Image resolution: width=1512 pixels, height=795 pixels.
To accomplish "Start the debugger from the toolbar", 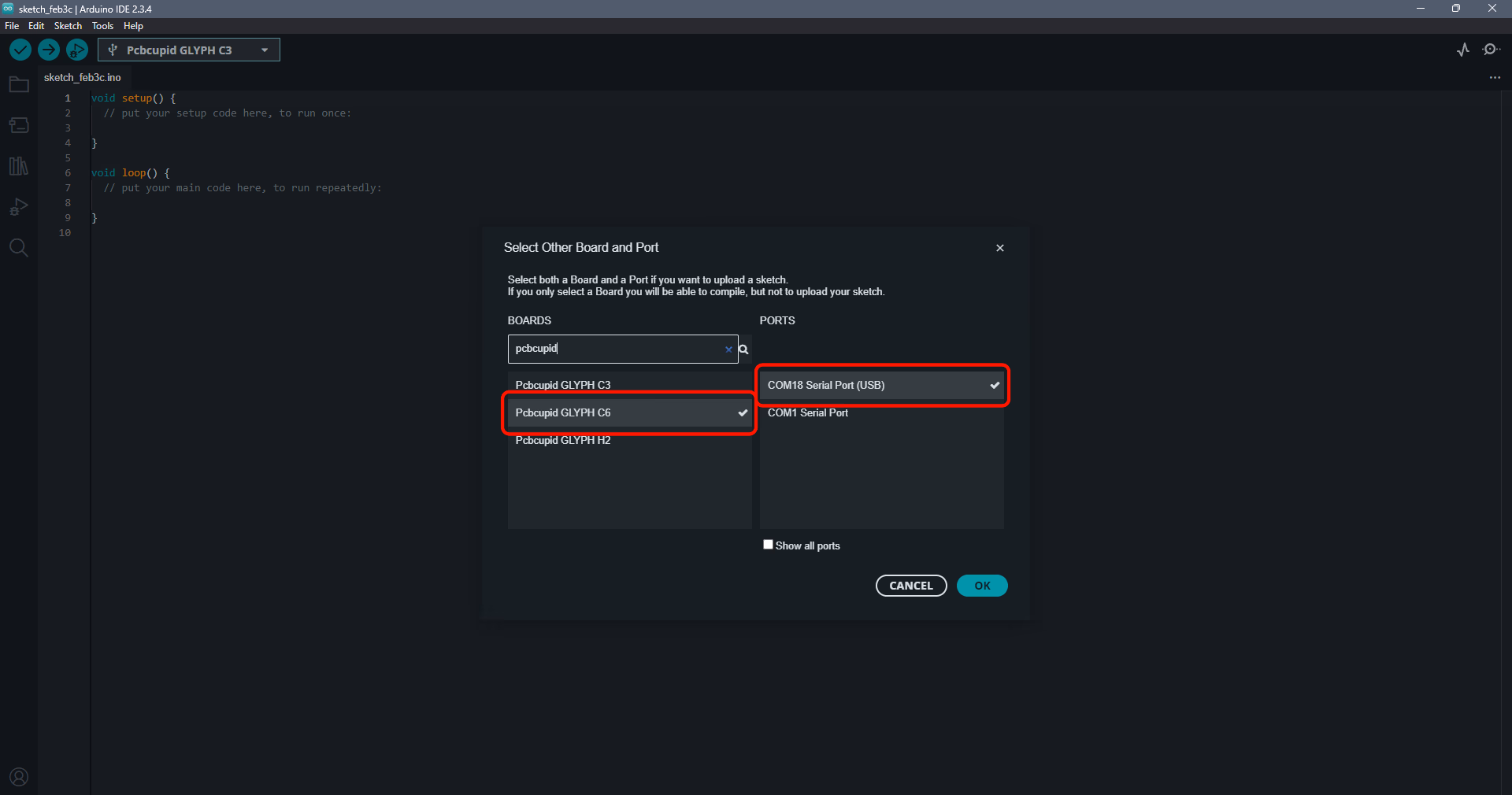I will pyautogui.click(x=76, y=50).
